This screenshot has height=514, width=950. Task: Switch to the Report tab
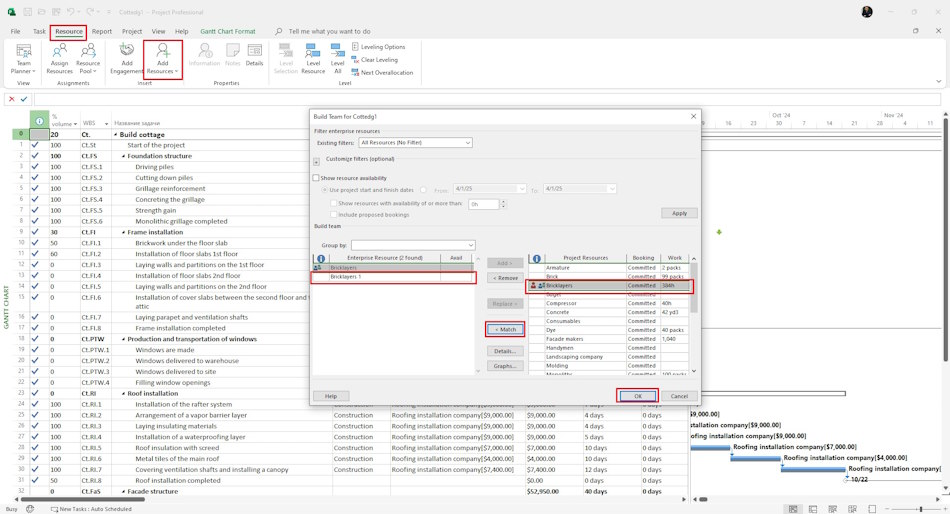102,31
